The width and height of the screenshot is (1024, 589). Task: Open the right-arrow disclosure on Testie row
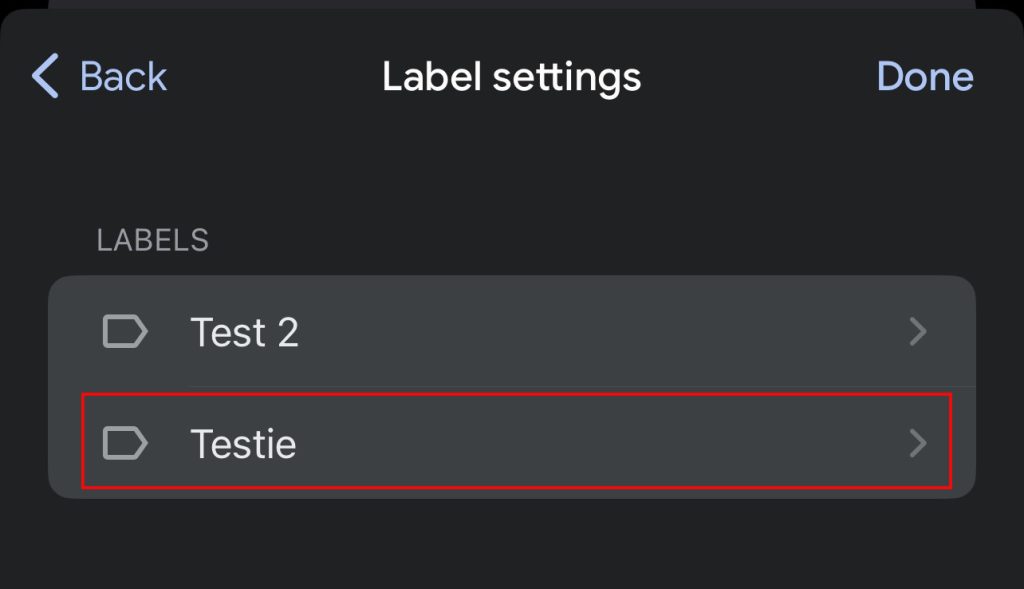pos(918,443)
